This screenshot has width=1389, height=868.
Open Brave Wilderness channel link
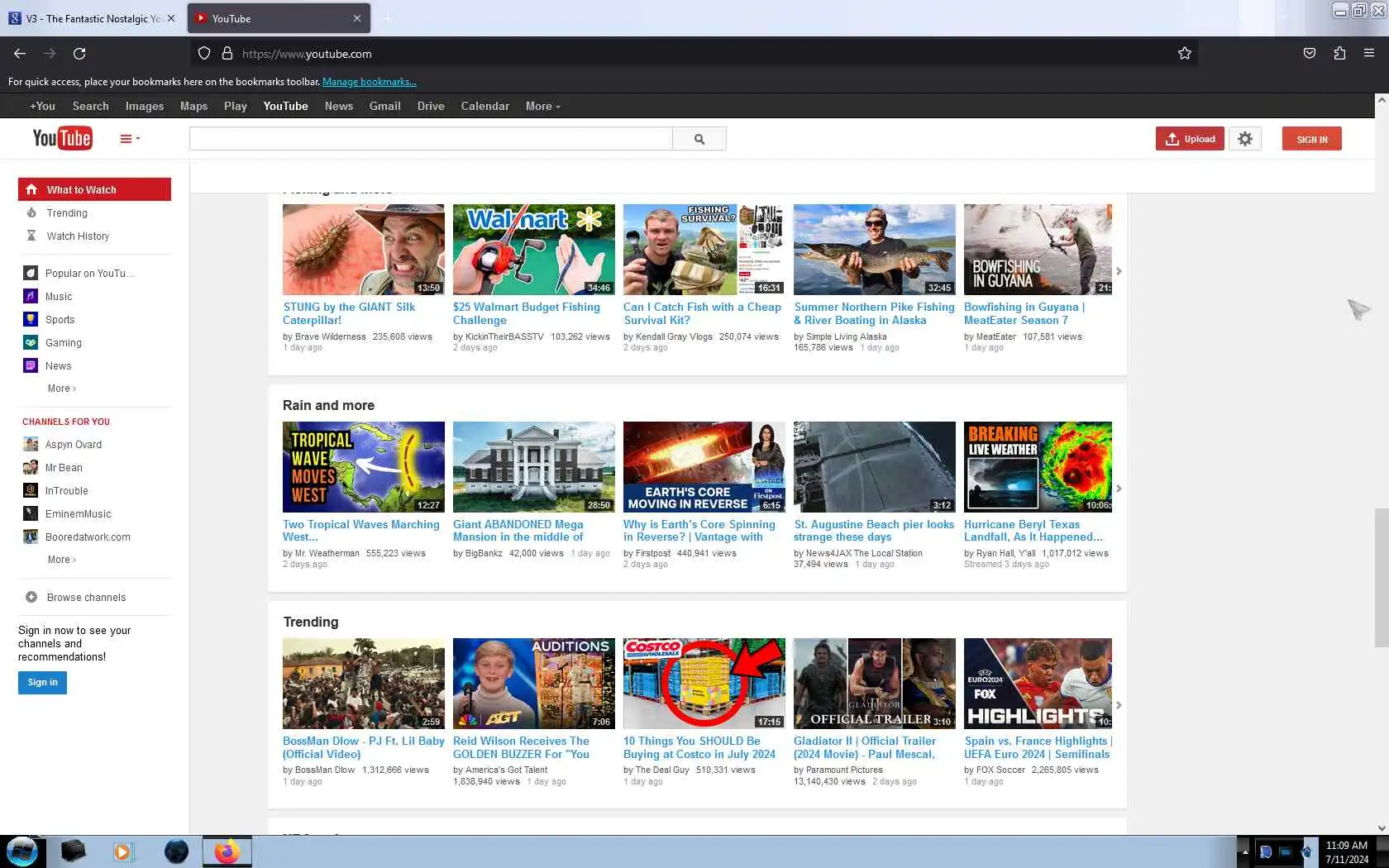331,336
